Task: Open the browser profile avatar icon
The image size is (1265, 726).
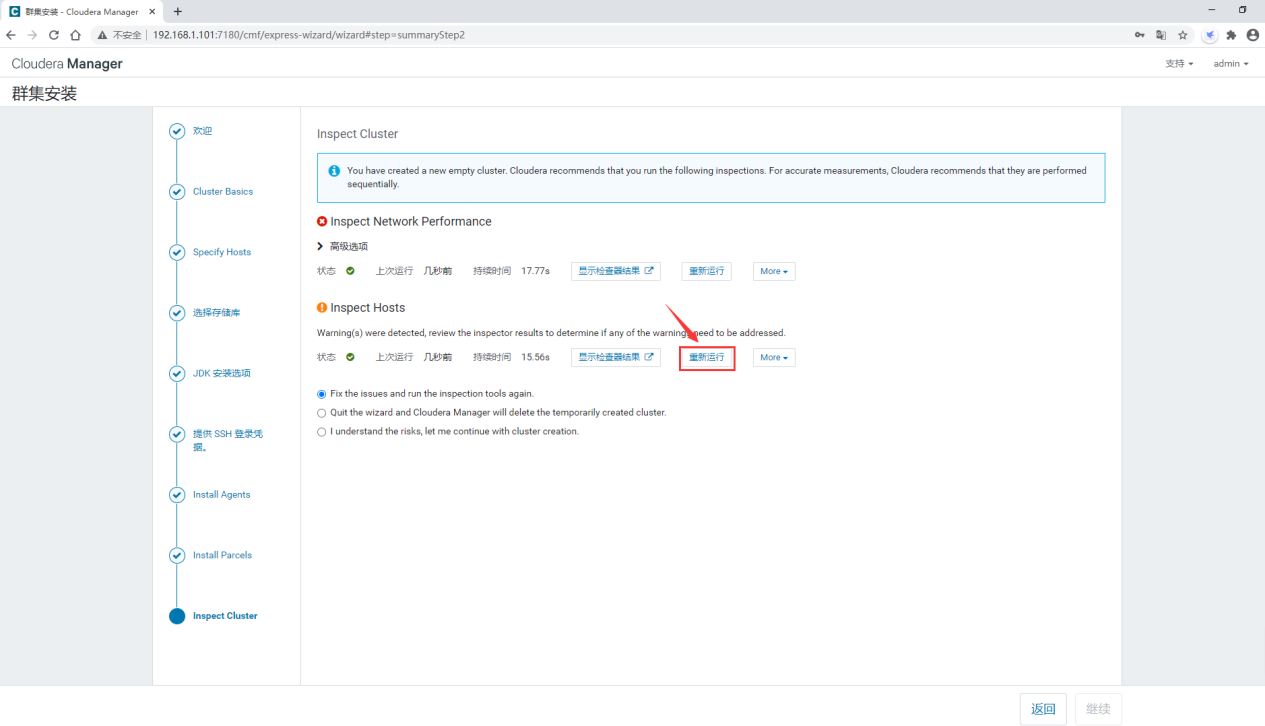Action: pyautogui.click(x=1251, y=35)
